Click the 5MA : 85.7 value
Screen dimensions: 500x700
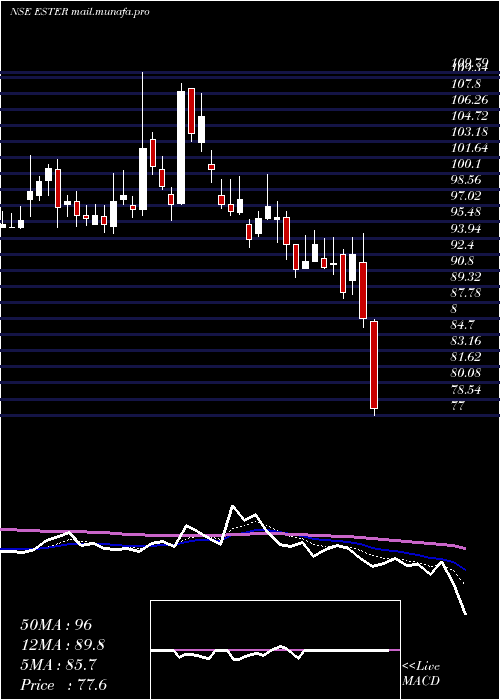[58, 665]
